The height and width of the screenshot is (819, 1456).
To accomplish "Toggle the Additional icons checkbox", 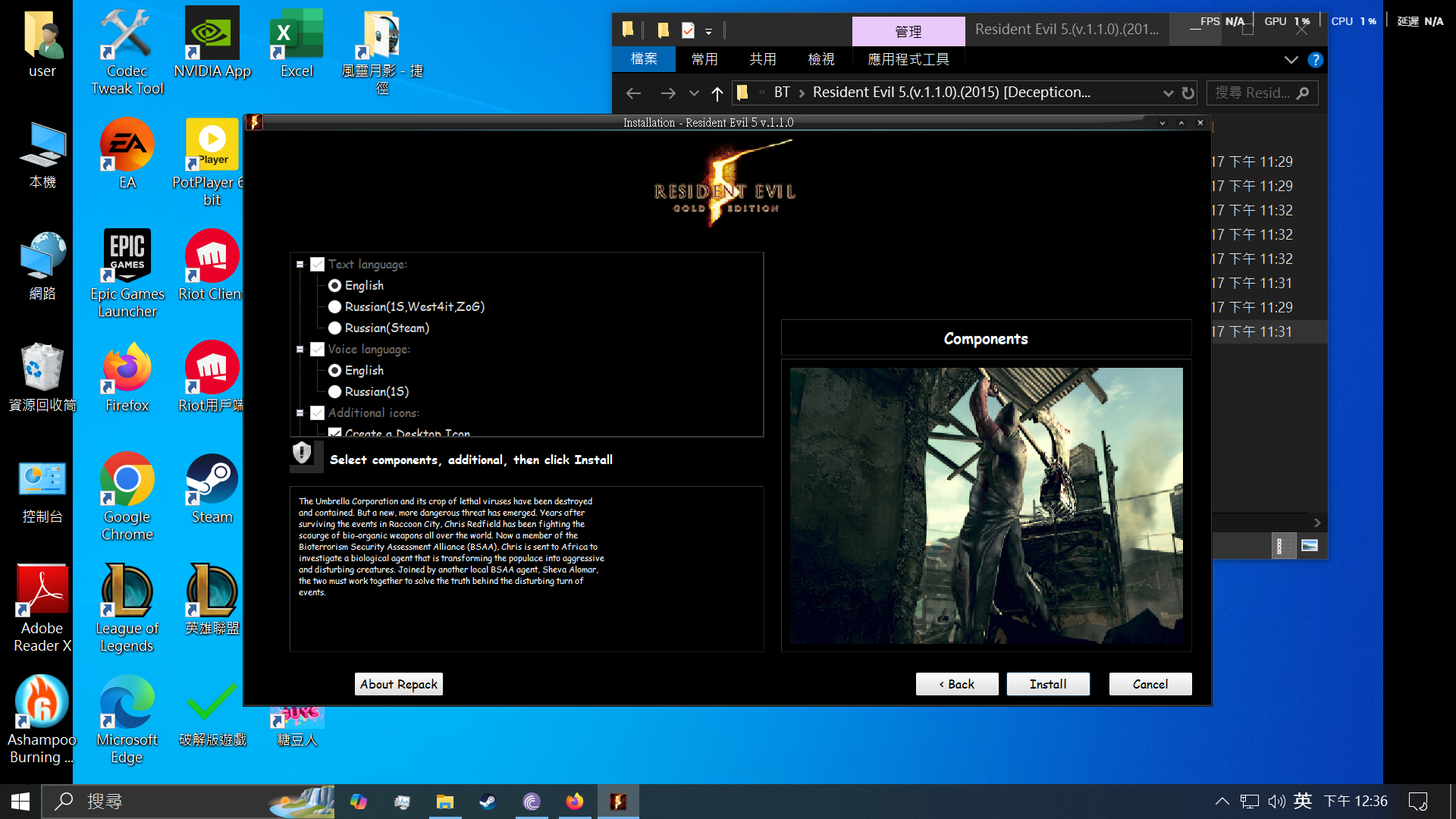I will click(x=318, y=413).
